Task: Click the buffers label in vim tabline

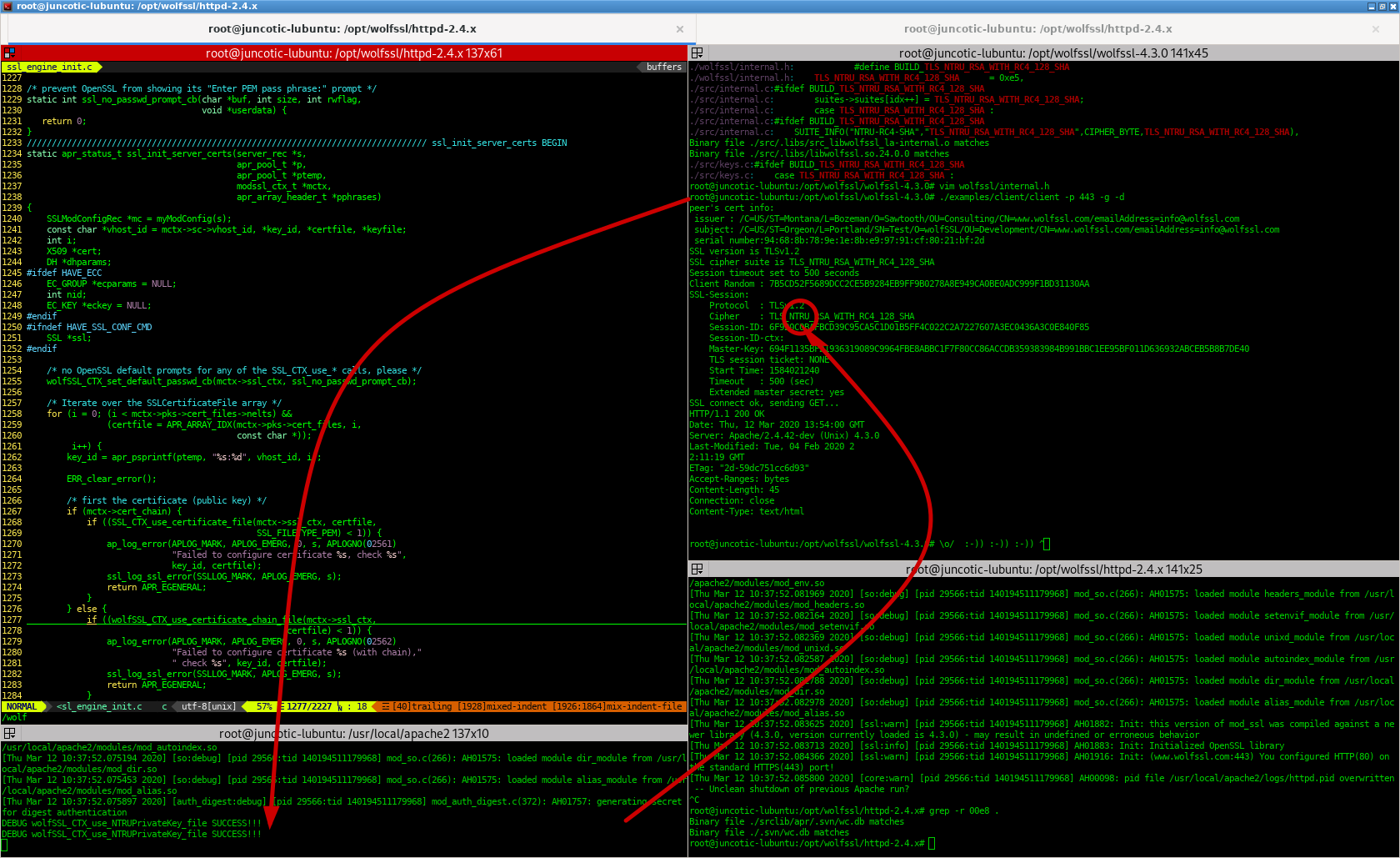Action: point(663,67)
